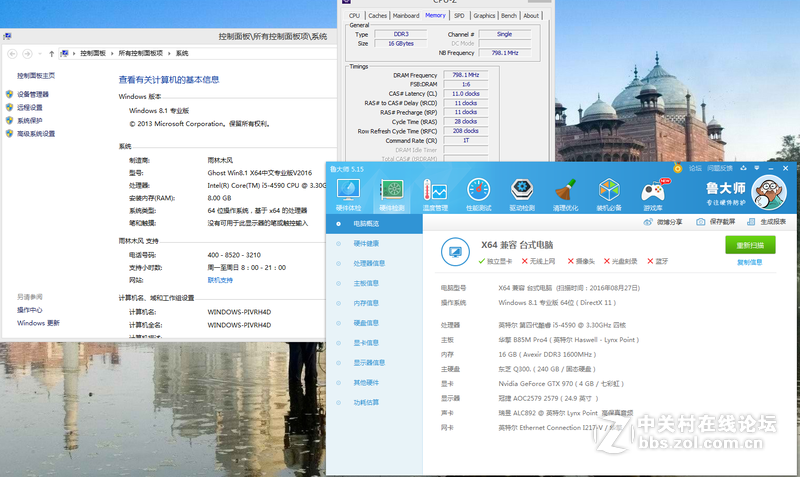Image resolution: width=800 pixels, height=477 pixels.
Task: Open 系统保护 link
Action: click(30, 121)
